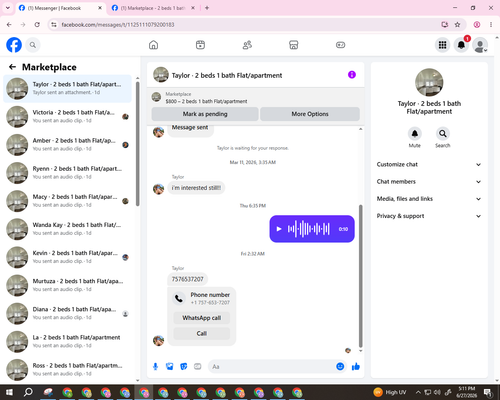Go to Facebook Home icon
Image resolution: width=500 pixels, height=400 pixels.
coord(153,45)
